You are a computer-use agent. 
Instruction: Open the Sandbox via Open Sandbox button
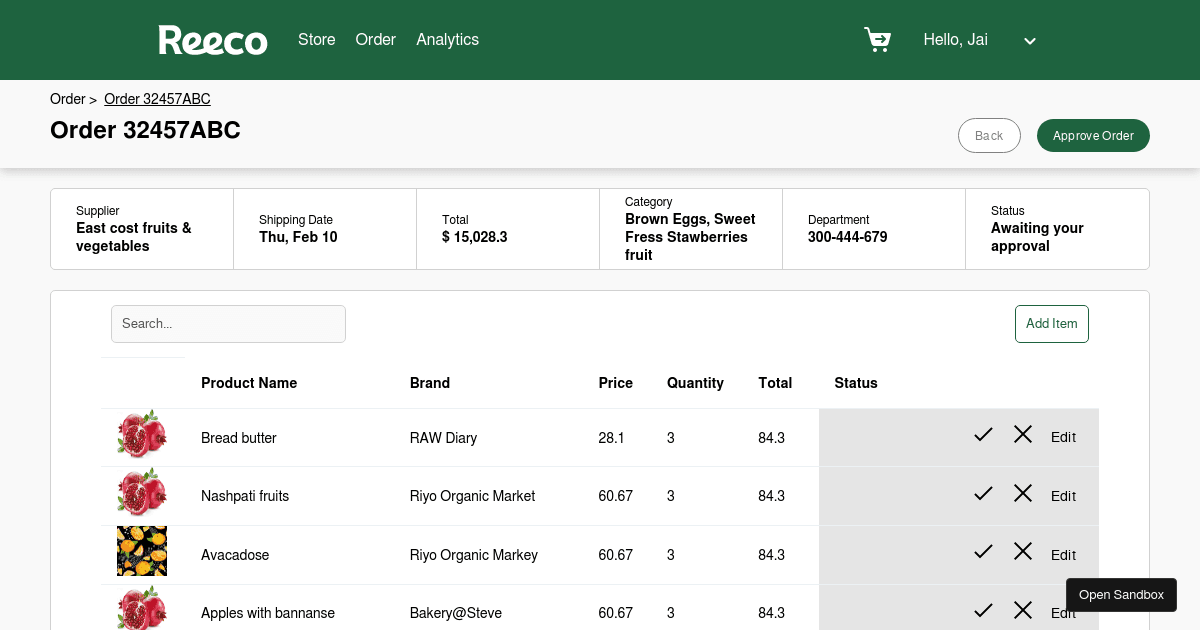point(1121,595)
